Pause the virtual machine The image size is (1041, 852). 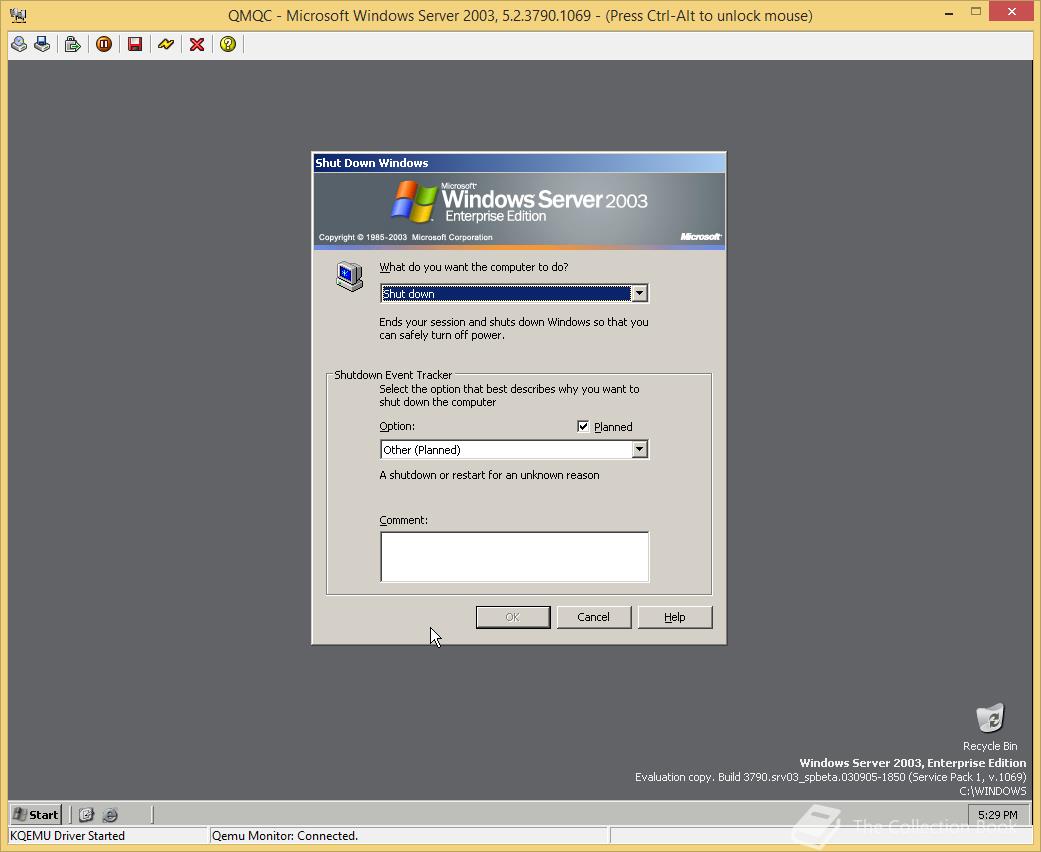104,44
